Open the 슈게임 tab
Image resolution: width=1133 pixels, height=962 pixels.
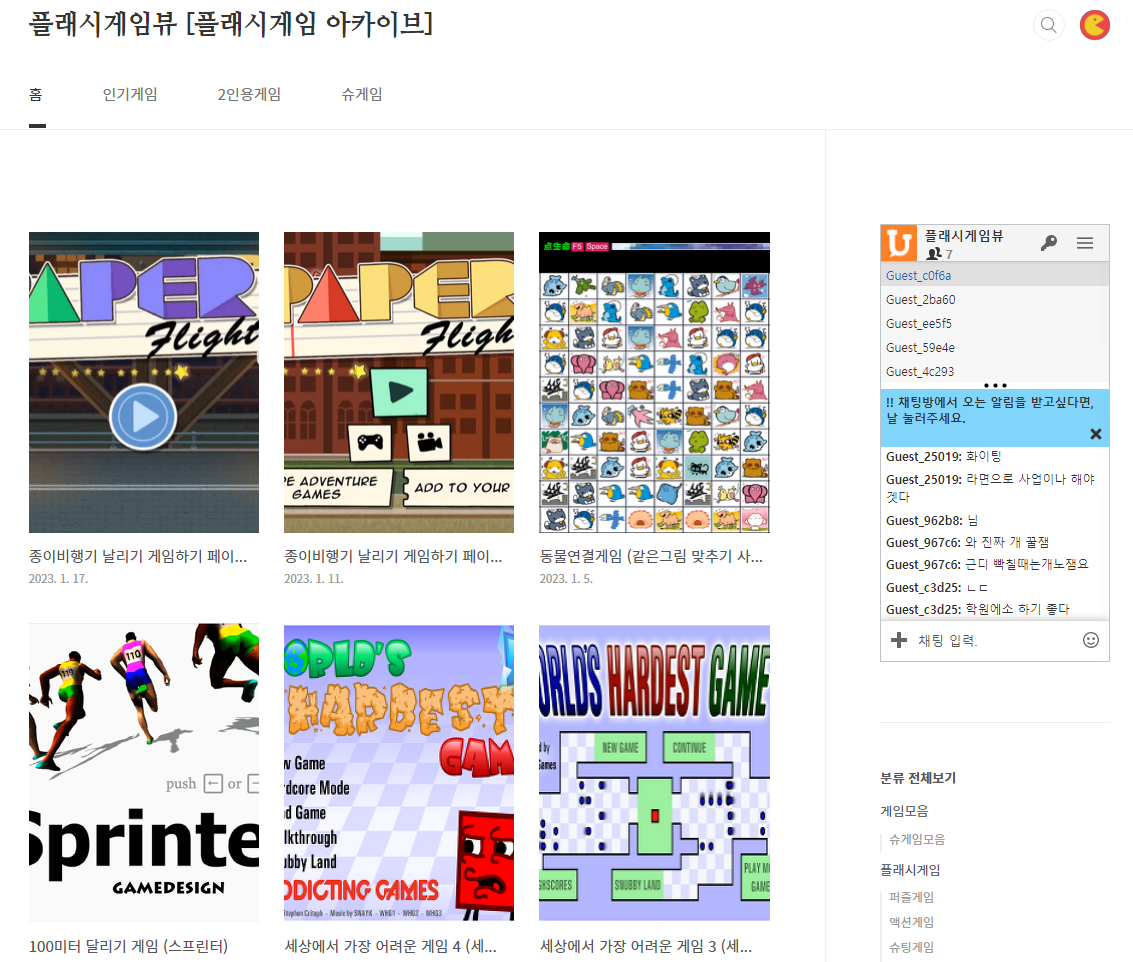click(362, 95)
